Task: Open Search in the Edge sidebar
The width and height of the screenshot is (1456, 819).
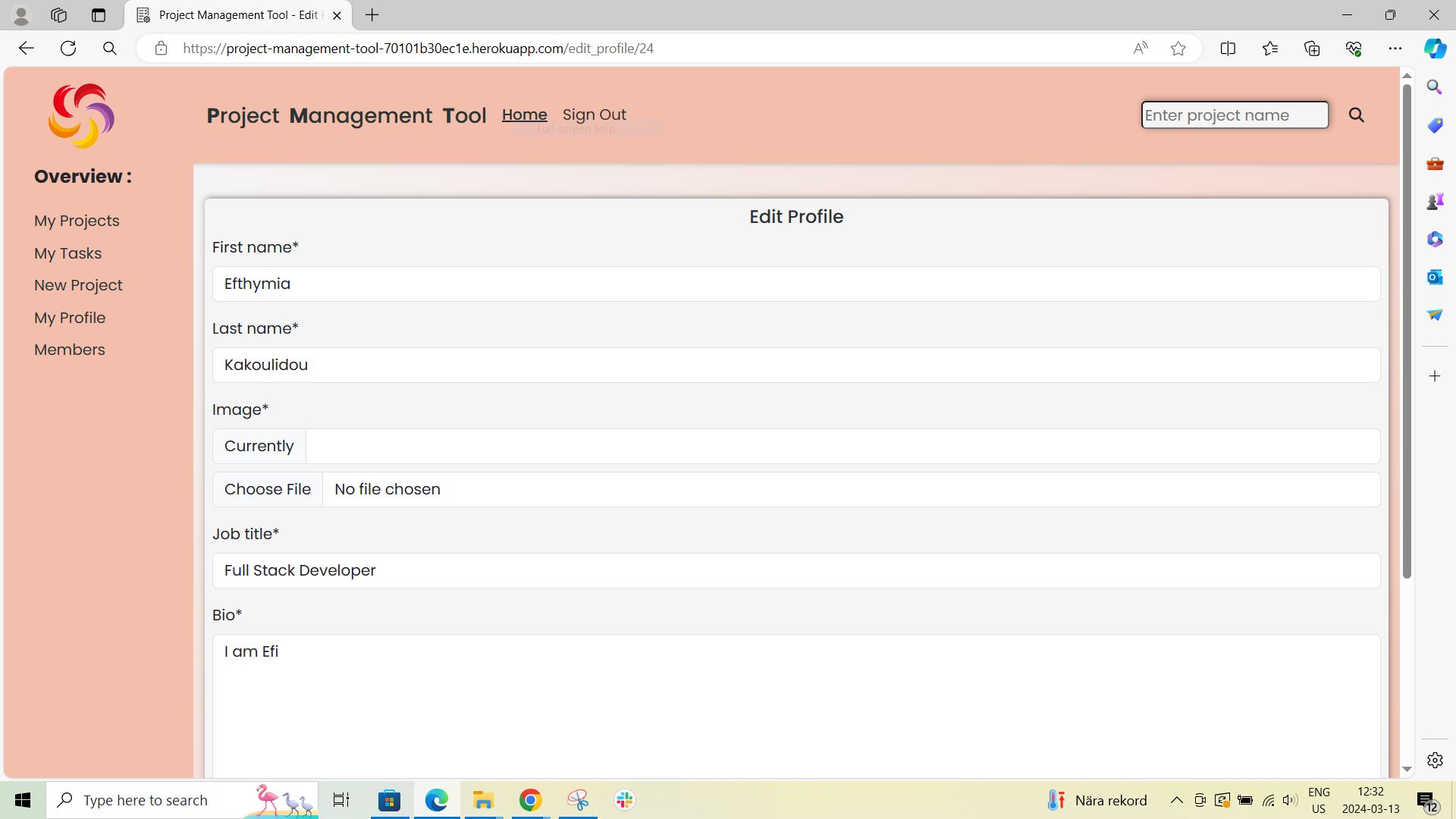Action: point(1434,86)
